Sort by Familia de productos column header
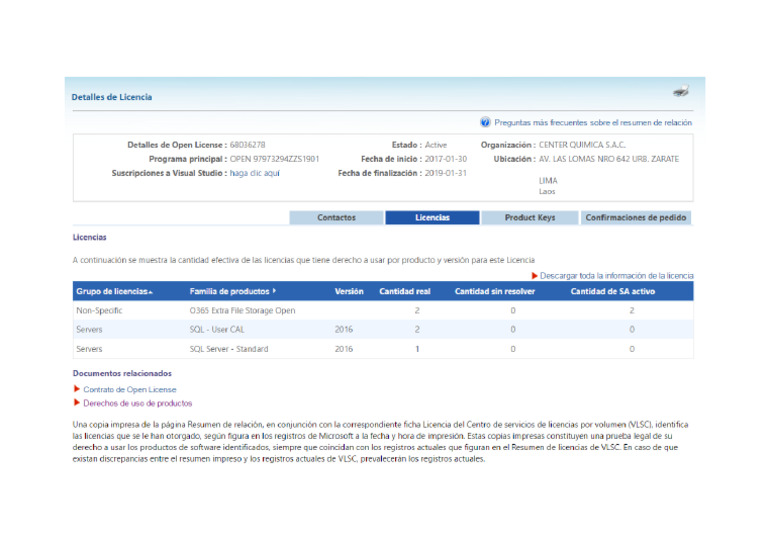The width and height of the screenshot is (768, 543). coord(233,291)
